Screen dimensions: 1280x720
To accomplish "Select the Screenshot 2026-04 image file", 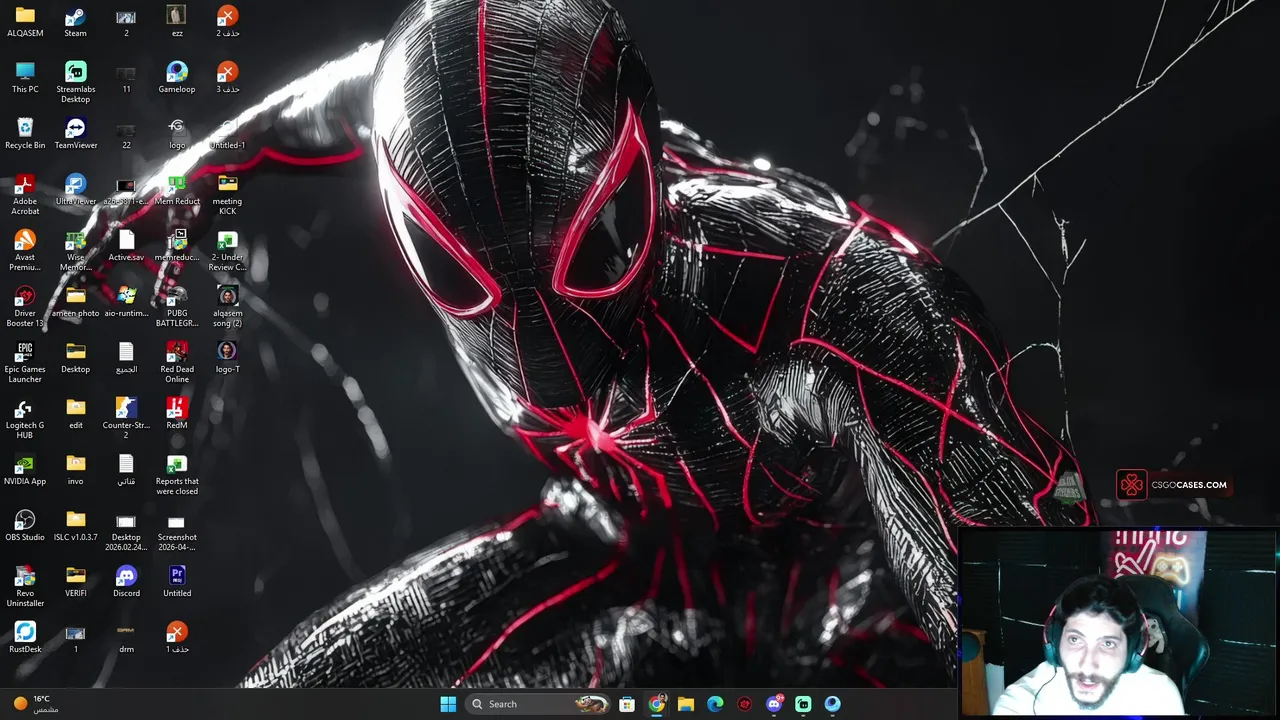I will 177,530.
